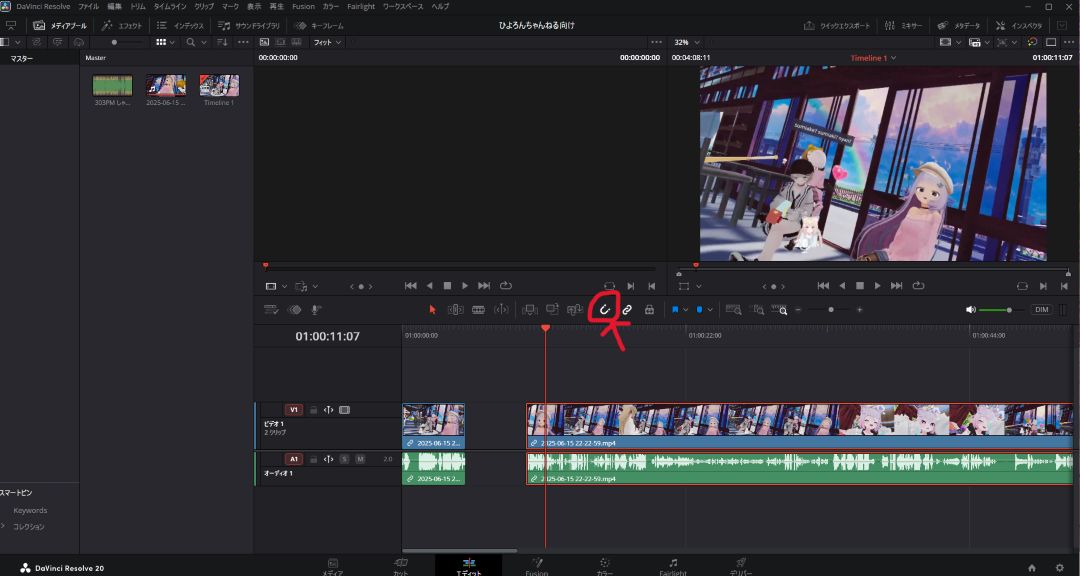Solo audio track A1 with S button

344,459
